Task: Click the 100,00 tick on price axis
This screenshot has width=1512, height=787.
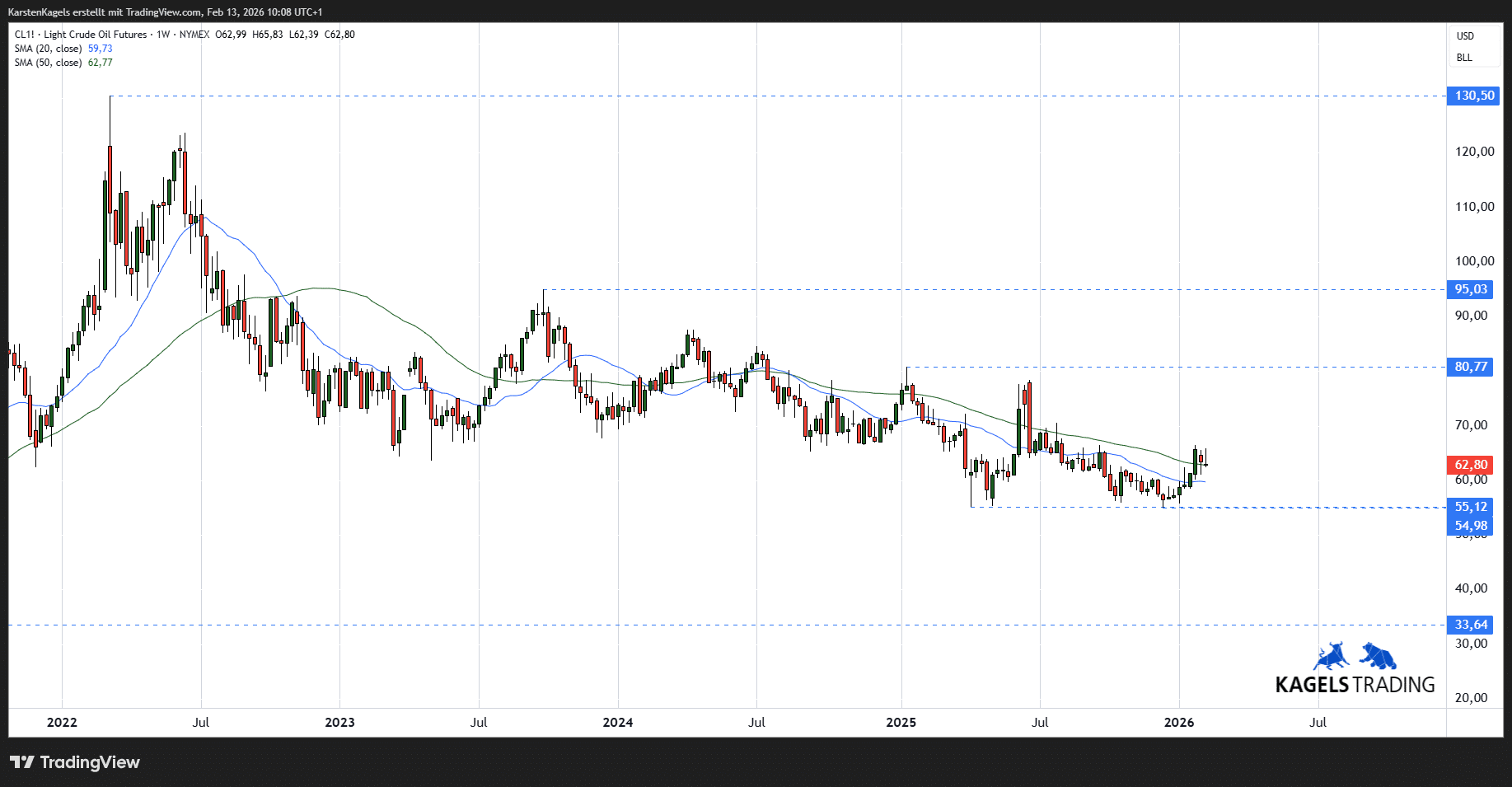Action: [x=1474, y=261]
